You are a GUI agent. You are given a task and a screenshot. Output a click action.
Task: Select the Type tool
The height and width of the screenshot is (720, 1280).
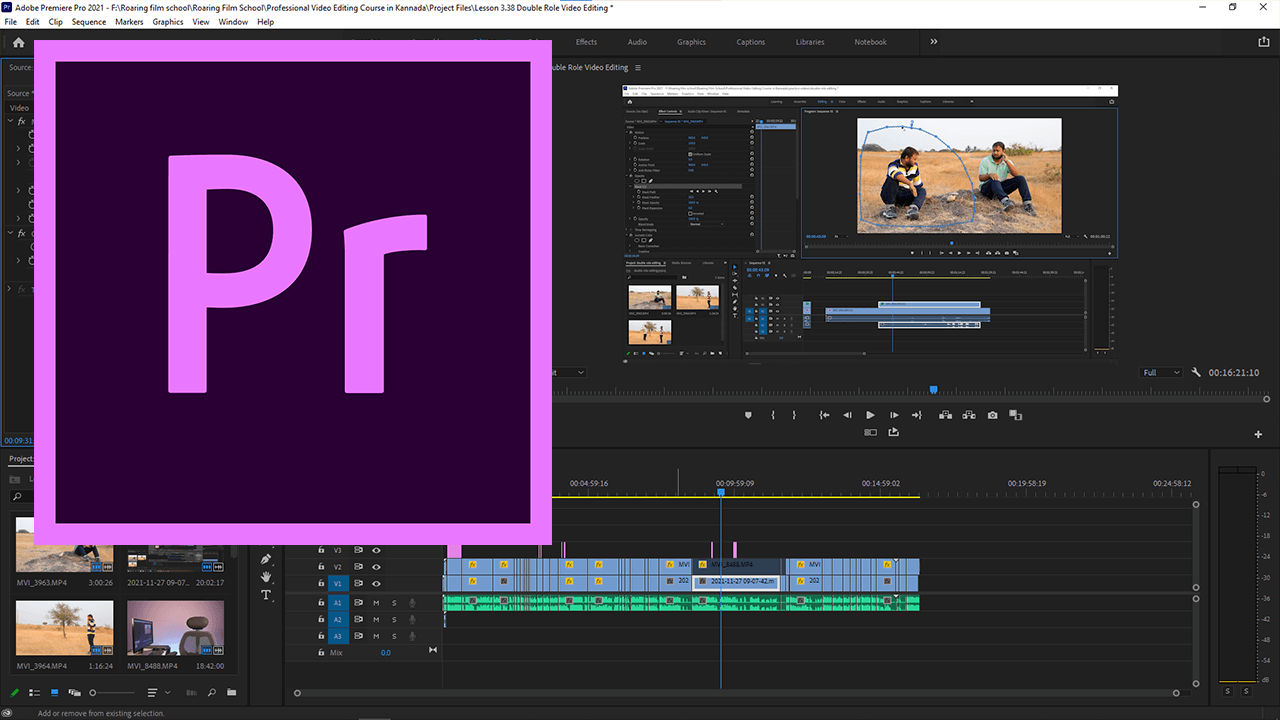click(x=266, y=595)
